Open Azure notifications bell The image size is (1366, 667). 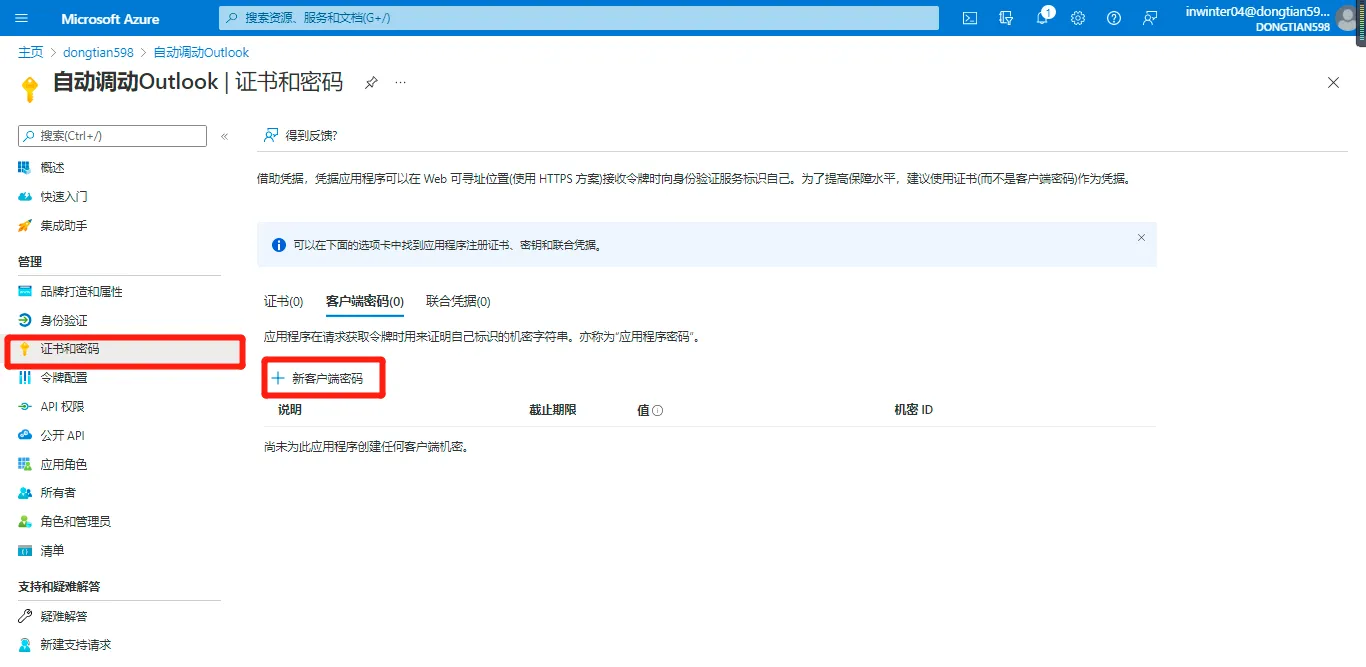tap(1041, 17)
